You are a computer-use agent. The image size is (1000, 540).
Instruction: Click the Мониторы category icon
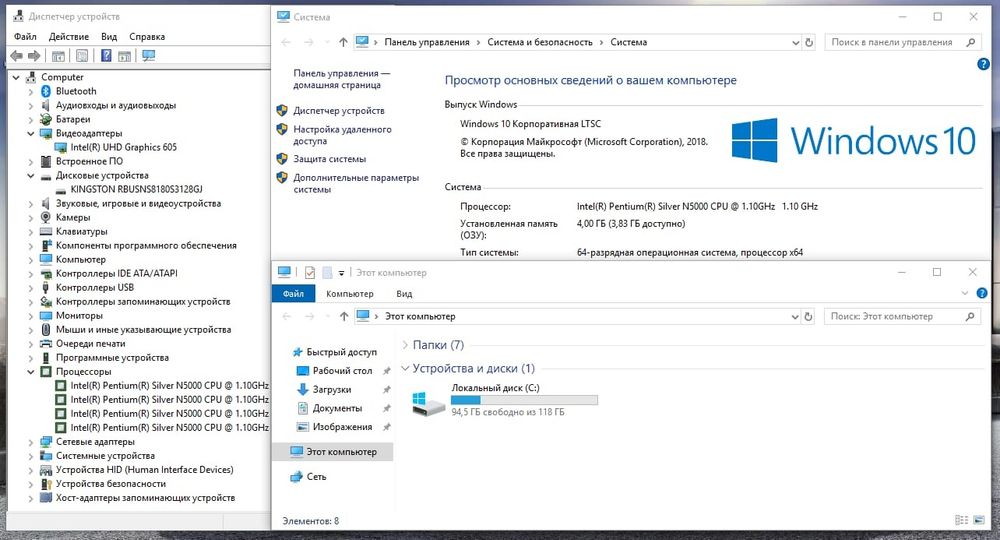[45, 316]
